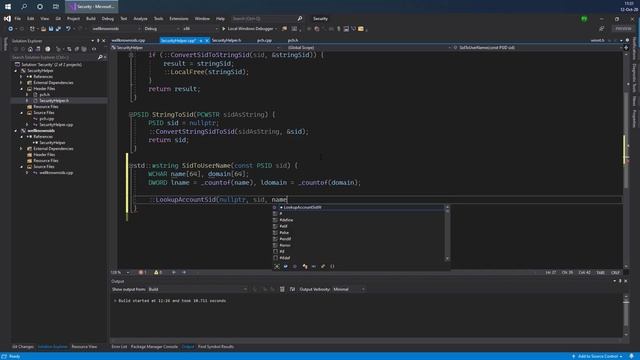640x360 pixels.
Task: Click the Save All toolbar icon
Action: (58, 29)
